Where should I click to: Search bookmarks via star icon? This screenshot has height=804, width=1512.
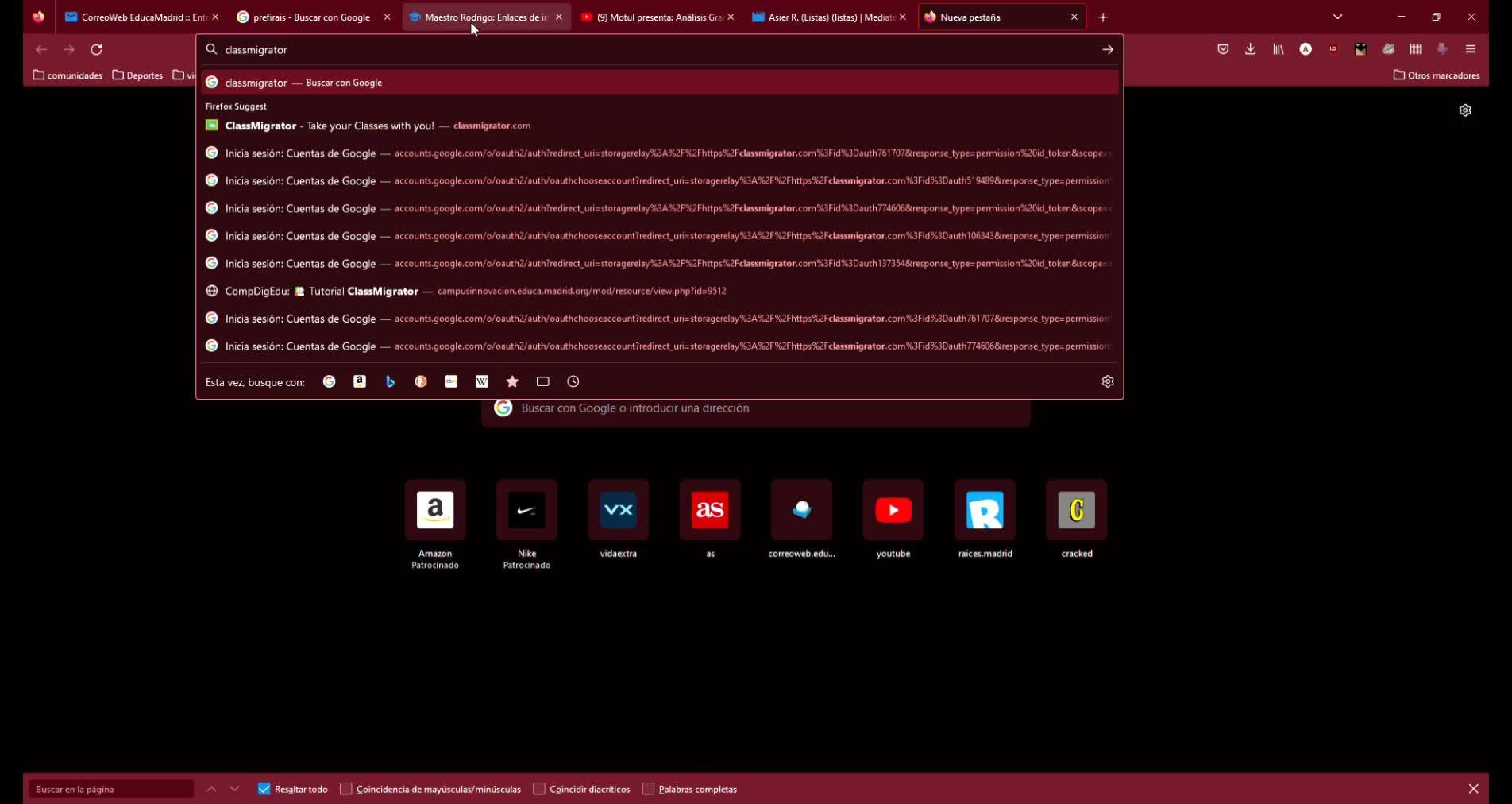pyautogui.click(x=512, y=381)
